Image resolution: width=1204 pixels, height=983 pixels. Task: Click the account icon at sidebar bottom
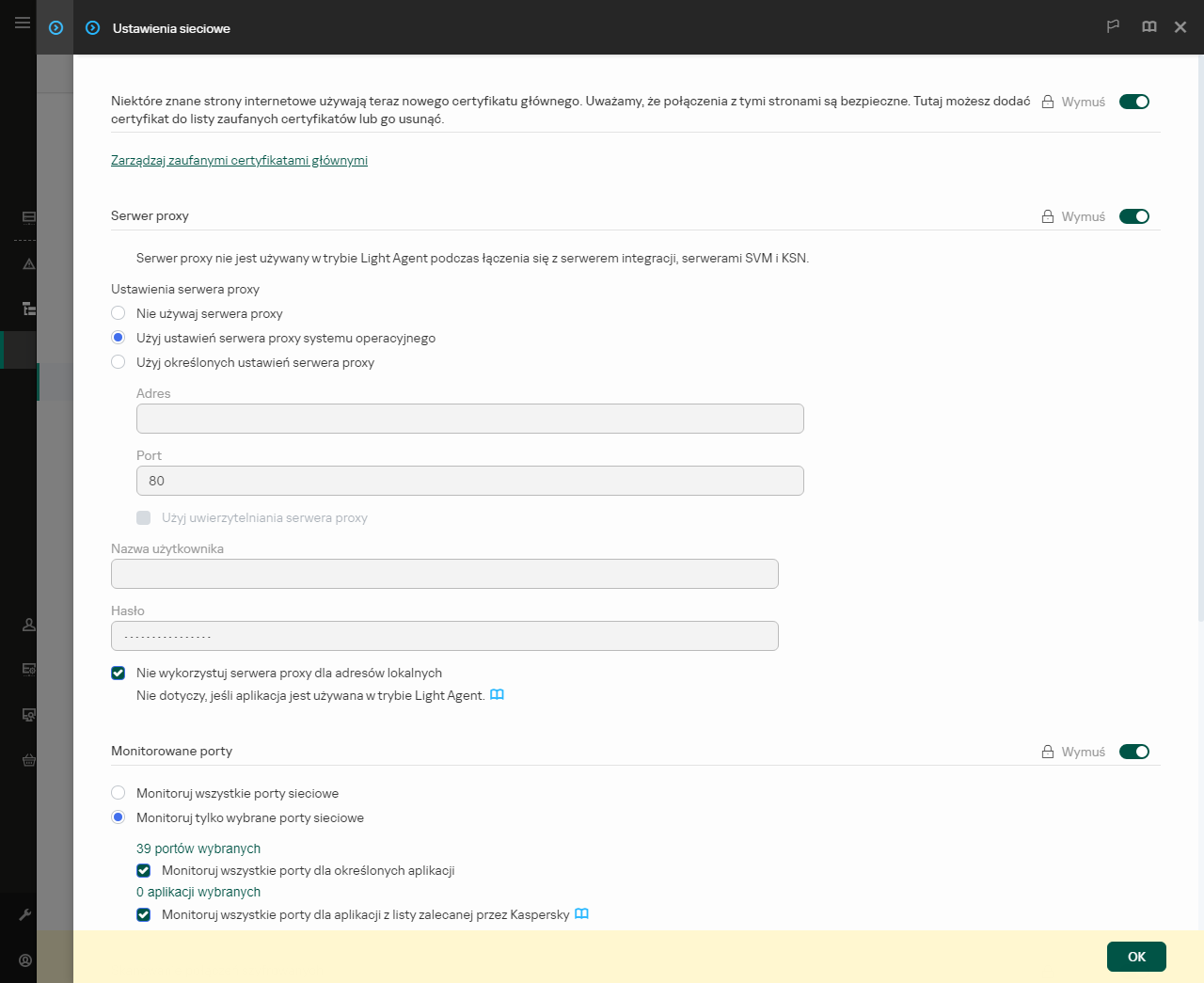click(x=25, y=960)
